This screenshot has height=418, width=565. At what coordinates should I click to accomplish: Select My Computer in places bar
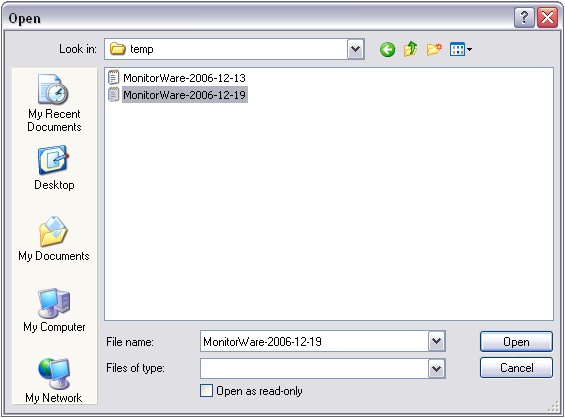tap(54, 310)
